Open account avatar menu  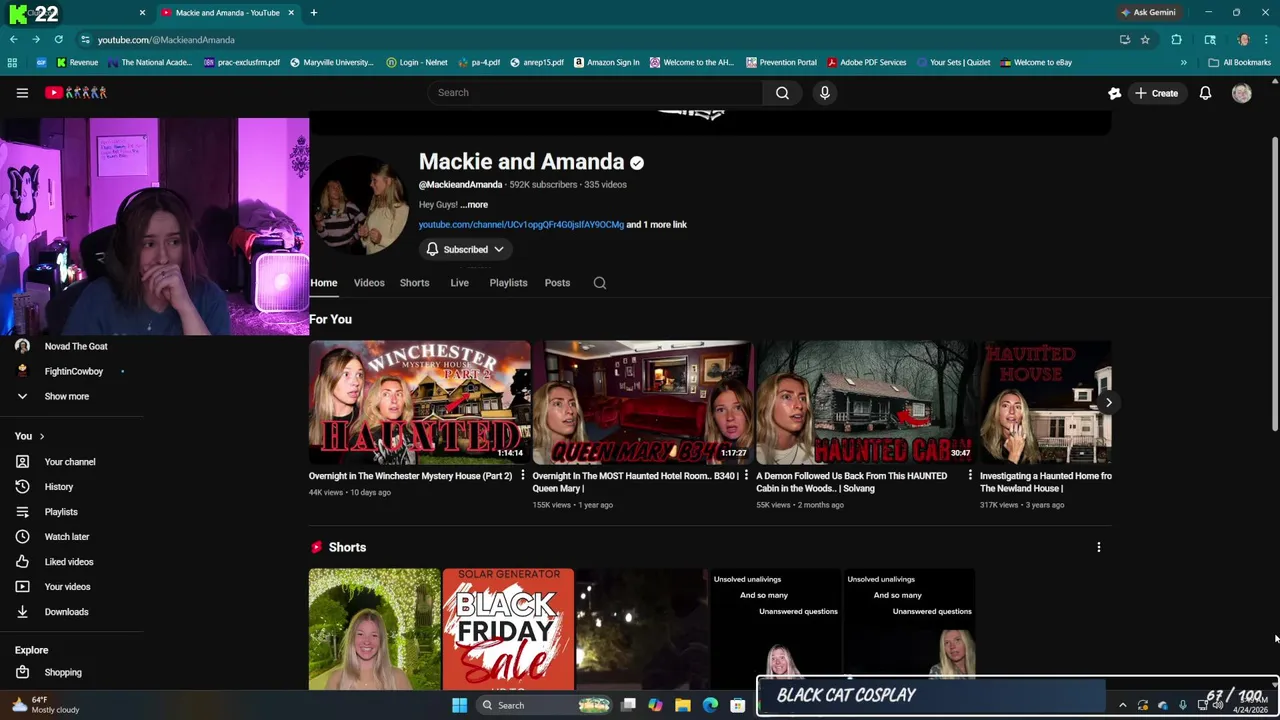click(1241, 93)
